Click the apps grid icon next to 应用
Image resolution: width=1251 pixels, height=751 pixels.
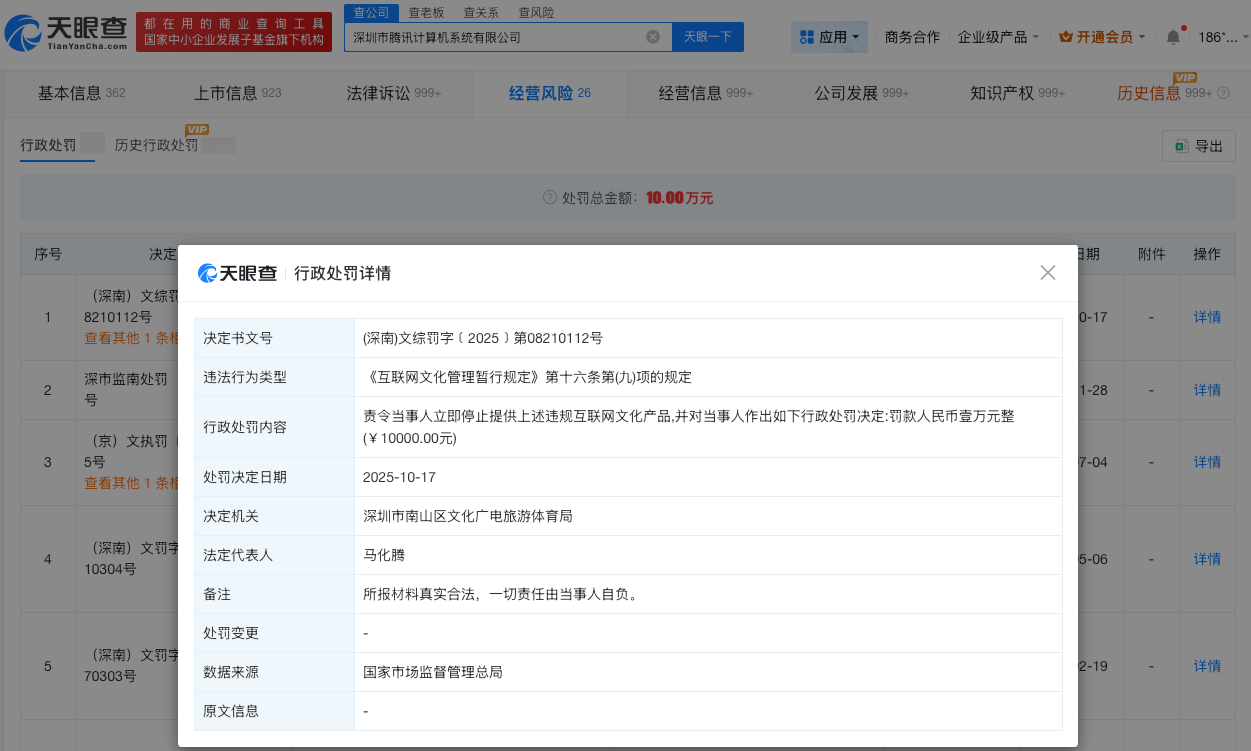806,36
